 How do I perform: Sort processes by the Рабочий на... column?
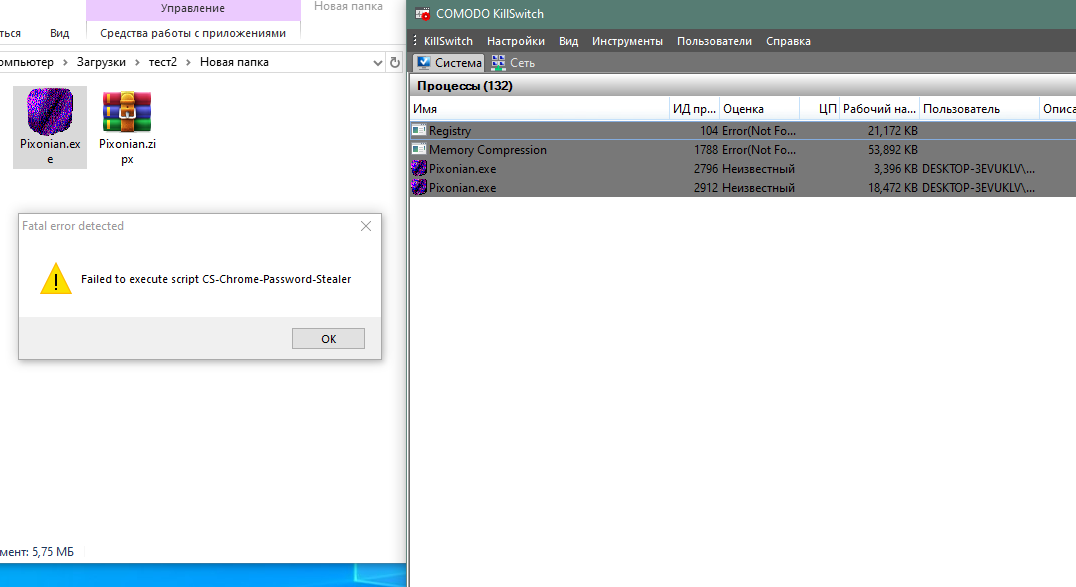[x=880, y=108]
